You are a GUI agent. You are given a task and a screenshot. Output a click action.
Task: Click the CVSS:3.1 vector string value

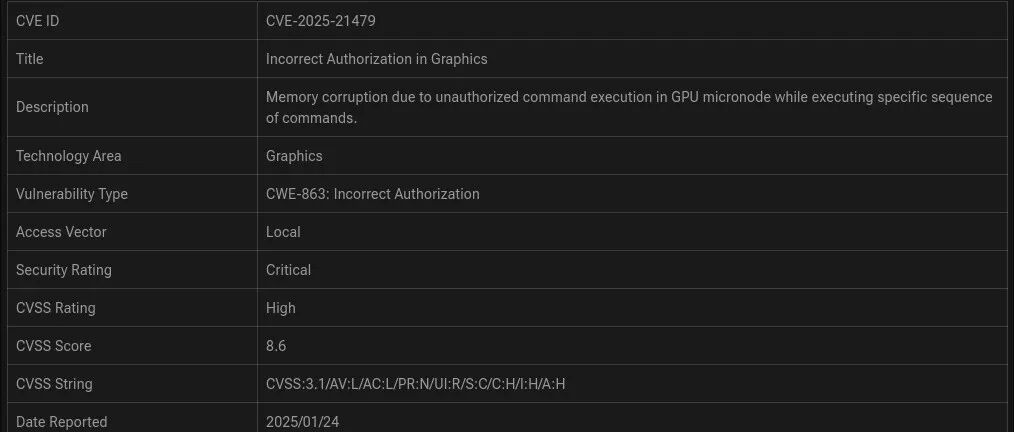coord(415,384)
